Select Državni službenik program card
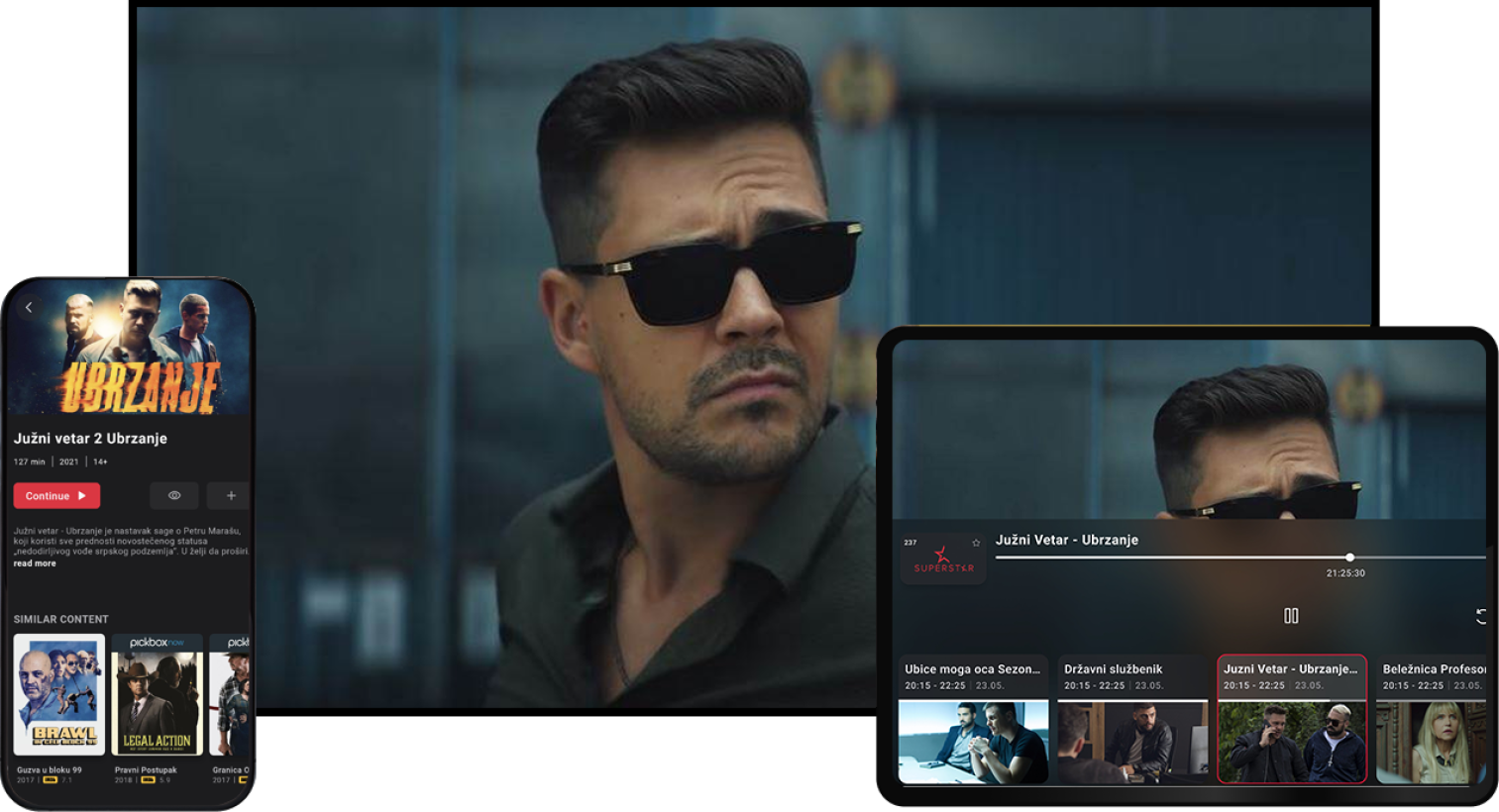 tap(1132, 719)
